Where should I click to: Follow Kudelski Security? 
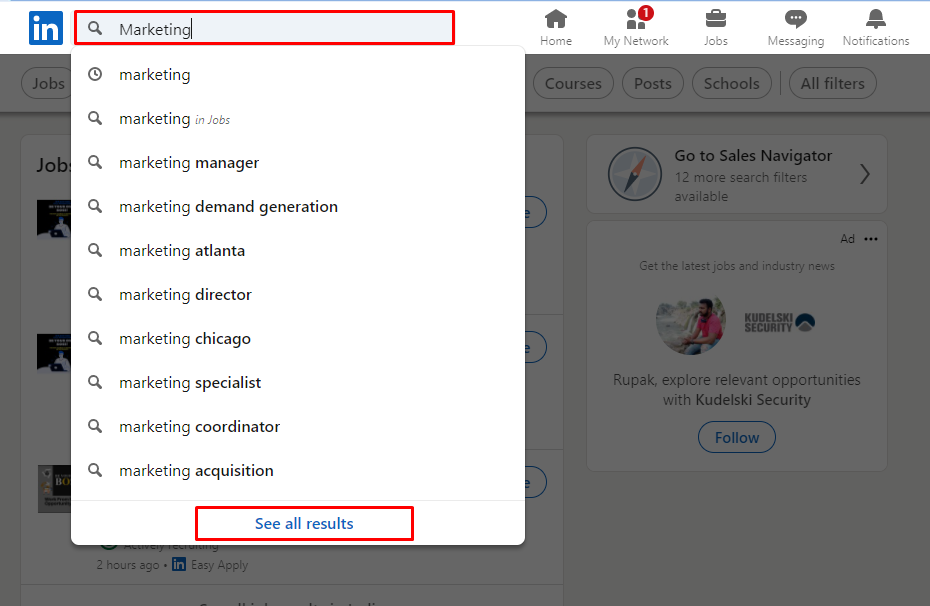tap(737, 438)
